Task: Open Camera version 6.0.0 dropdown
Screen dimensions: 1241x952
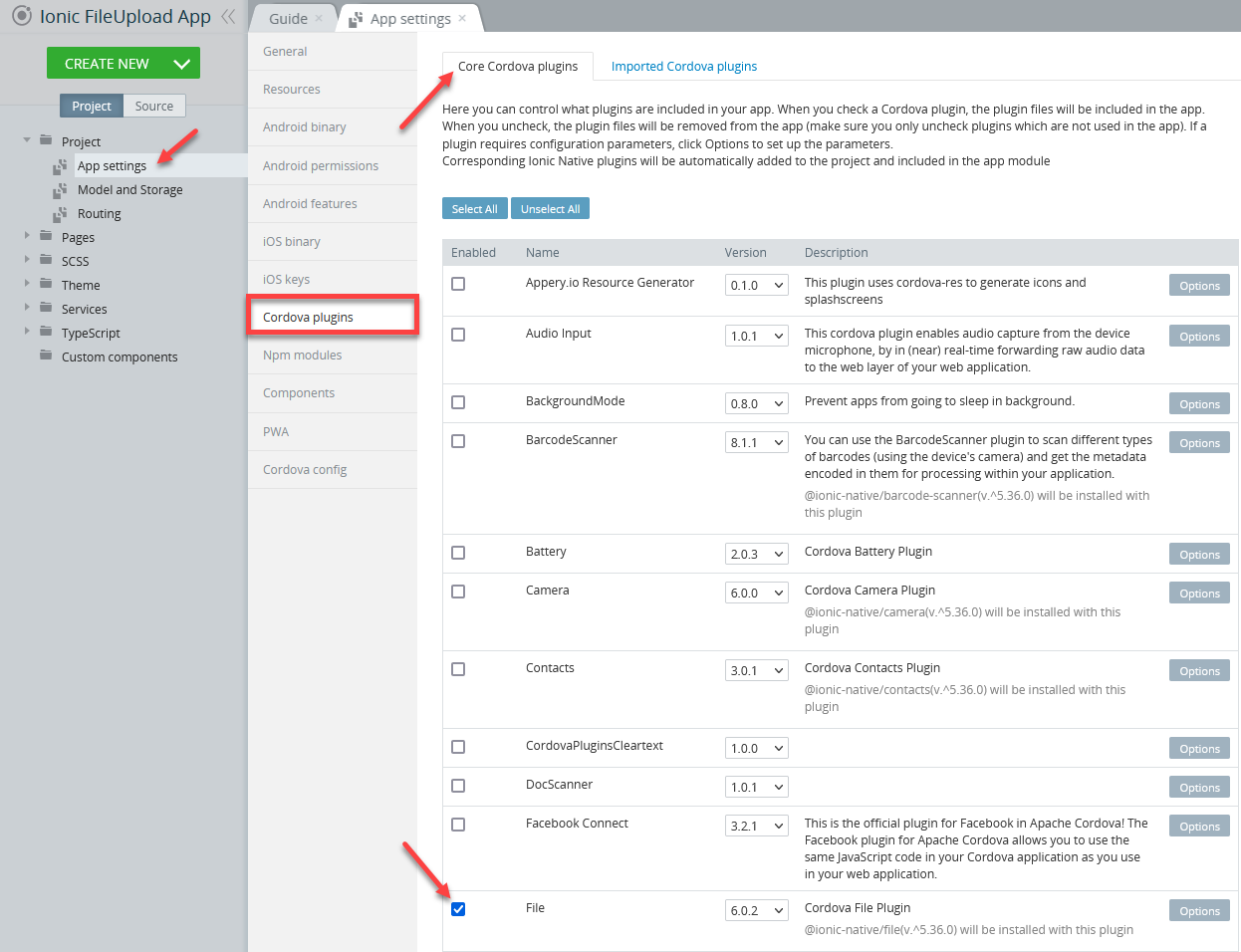Action: [x=757, y=593]
